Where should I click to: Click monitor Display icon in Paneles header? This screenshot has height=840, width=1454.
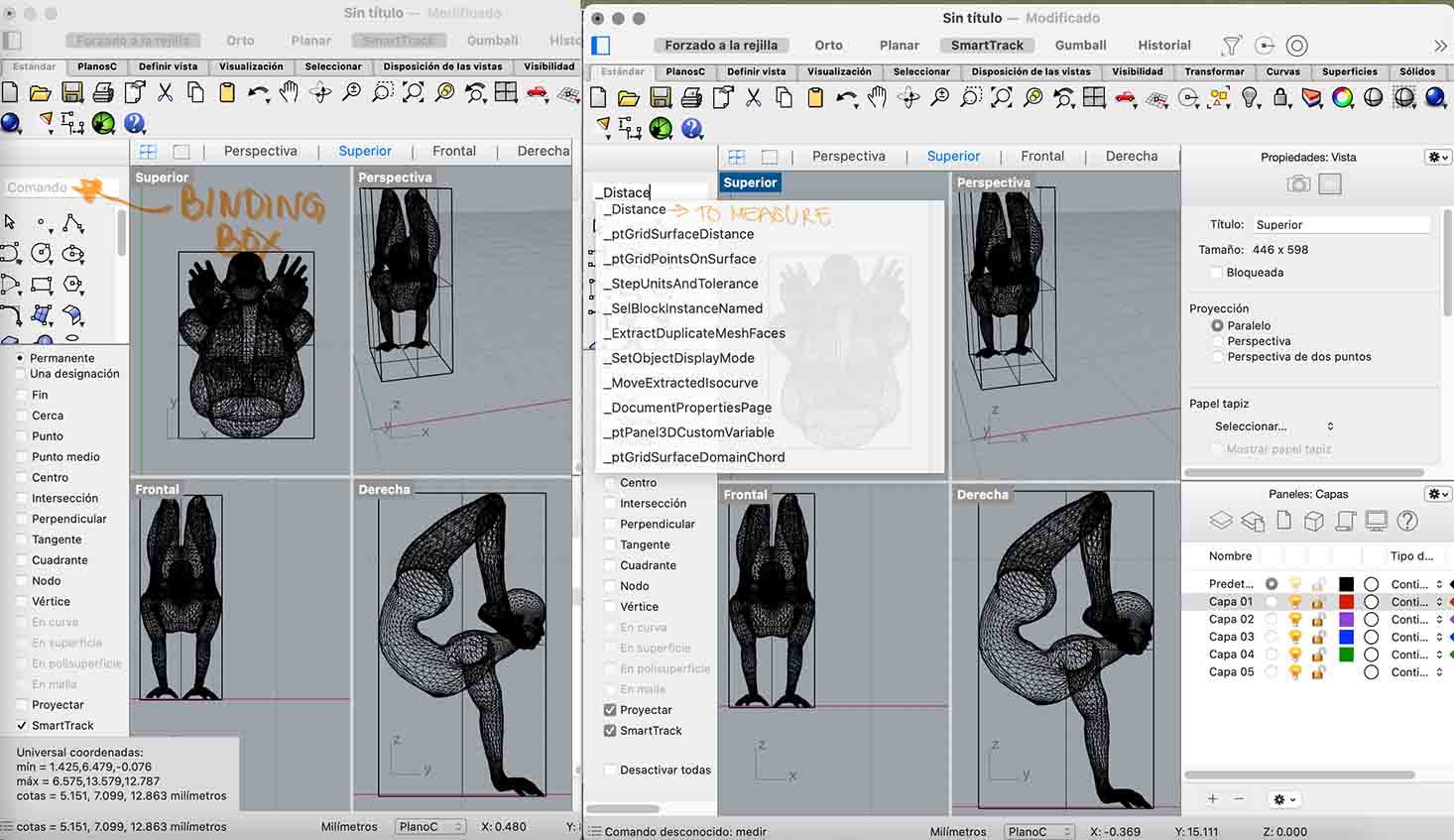[1376, 521]
